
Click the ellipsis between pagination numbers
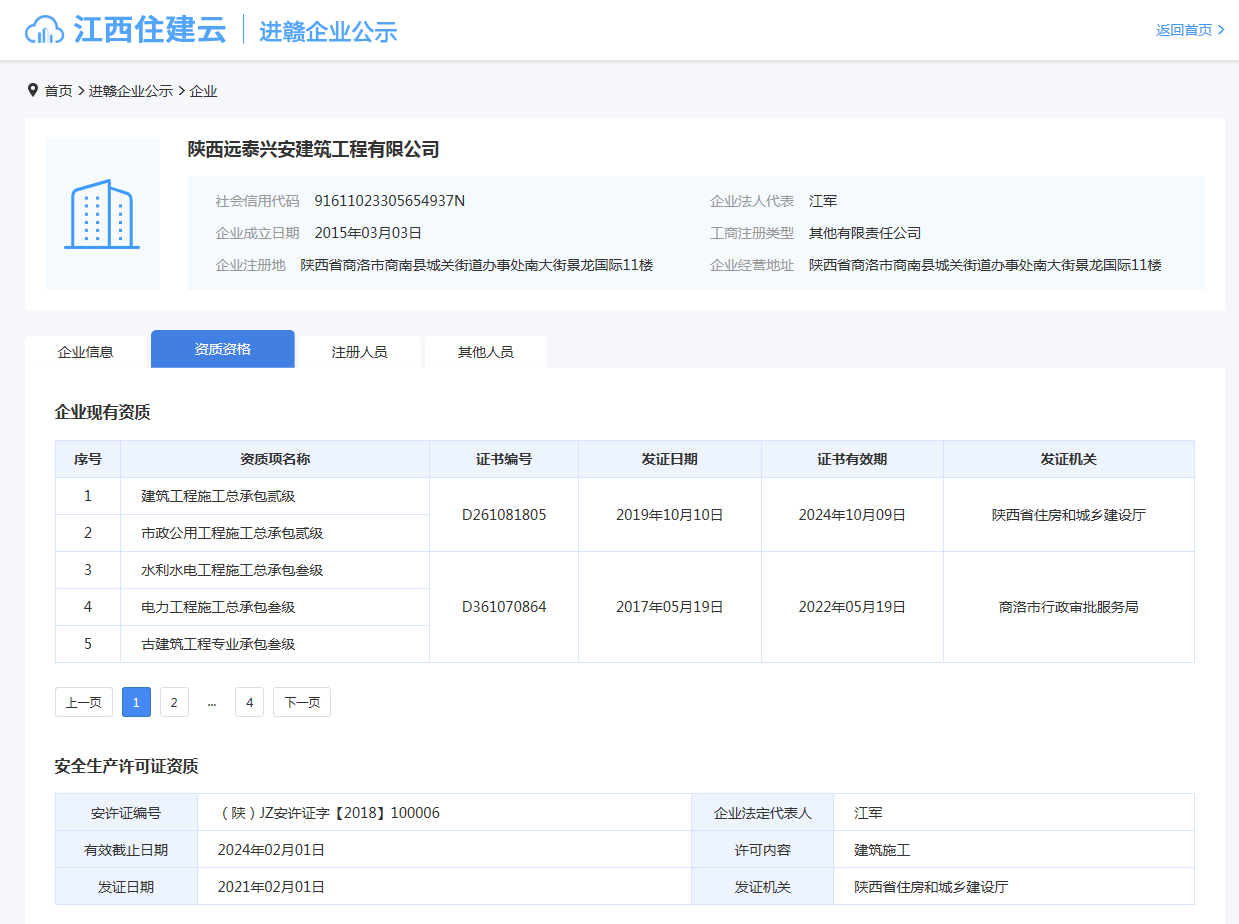click(x=211, y=702)
